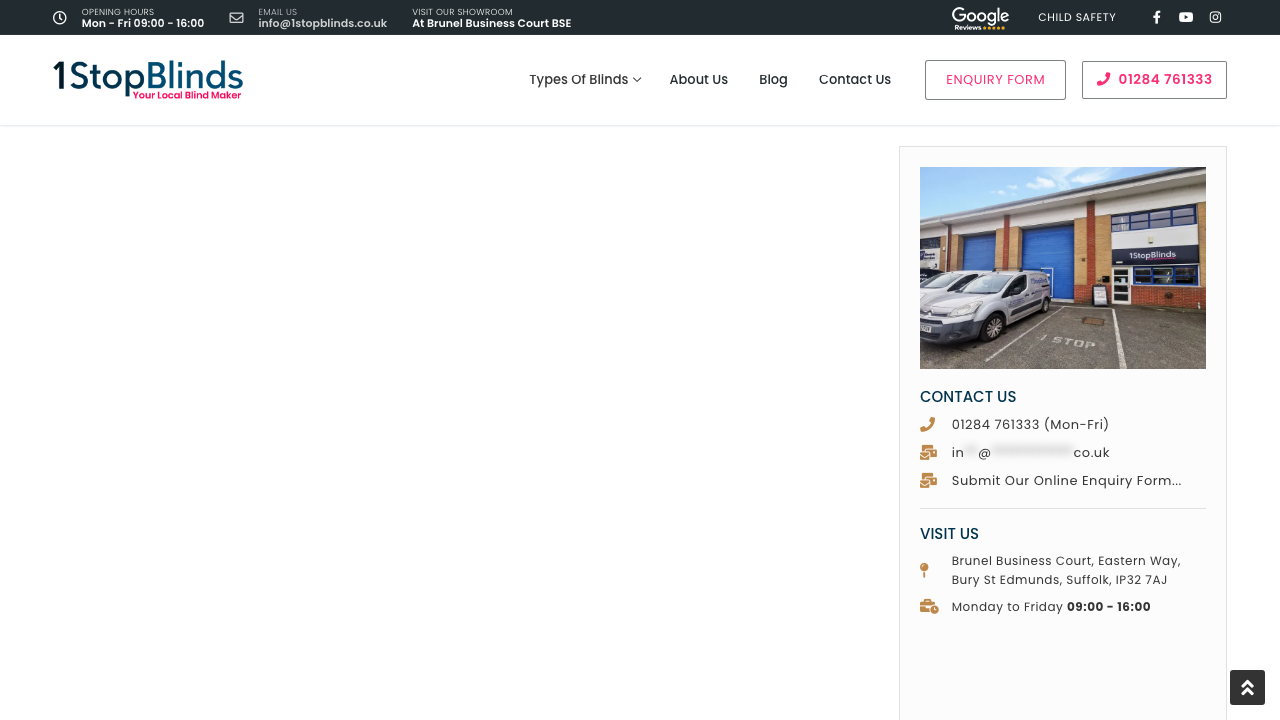
Task: Click the clock icon beside OPENING HOURS
Action: pos(60,17)
